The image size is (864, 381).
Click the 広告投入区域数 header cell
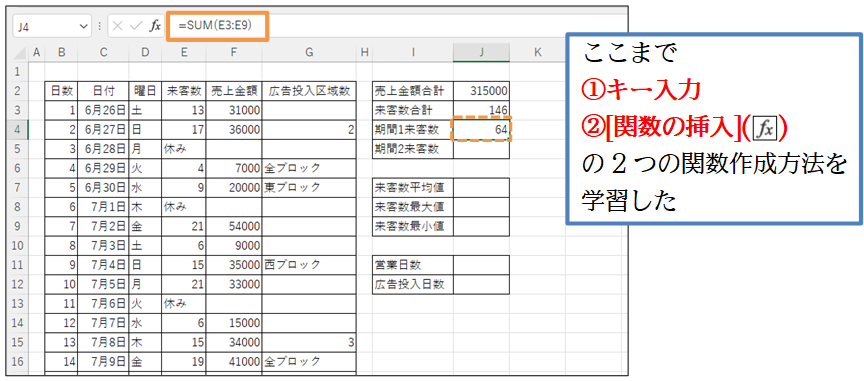point(309,92)
